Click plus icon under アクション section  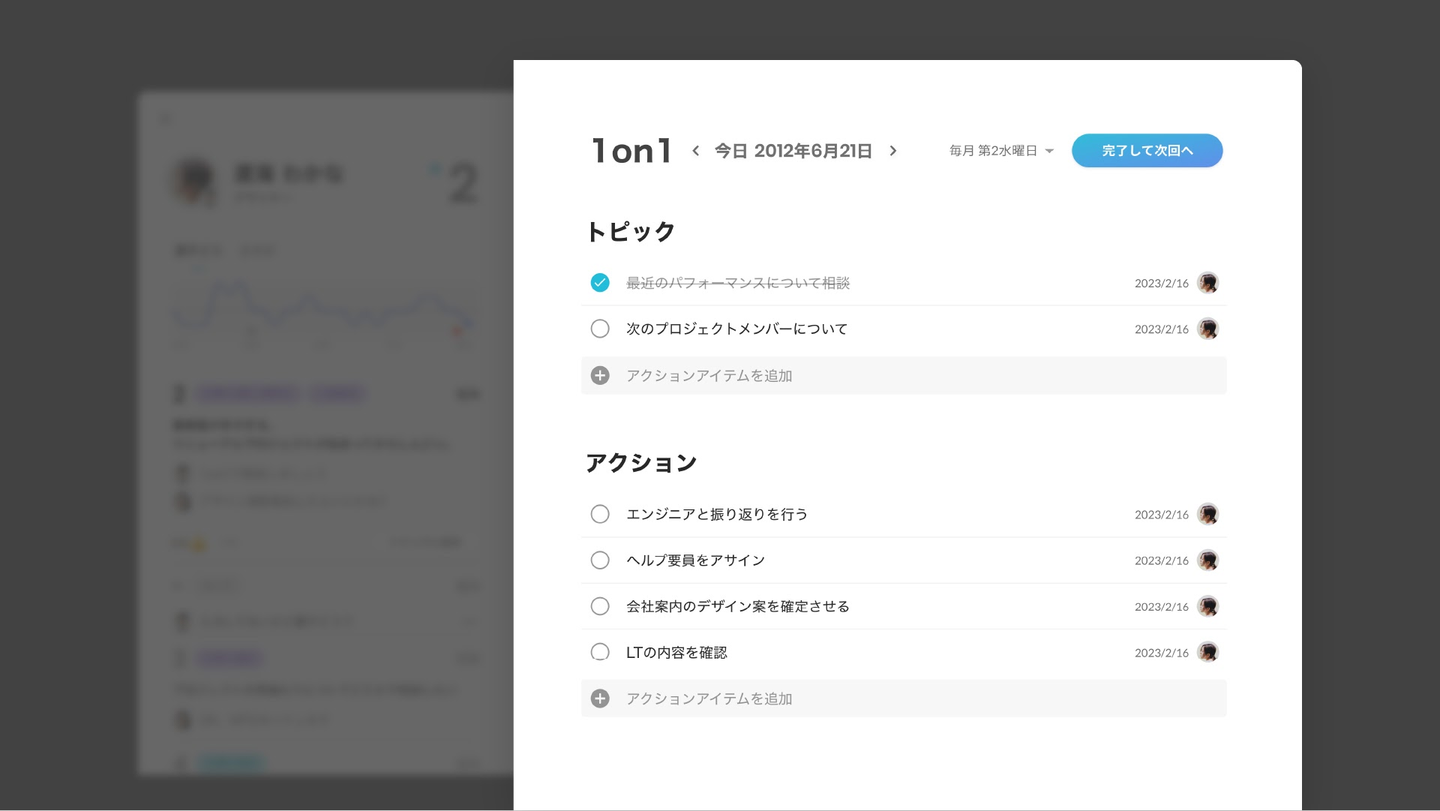[x=600, y=699]
